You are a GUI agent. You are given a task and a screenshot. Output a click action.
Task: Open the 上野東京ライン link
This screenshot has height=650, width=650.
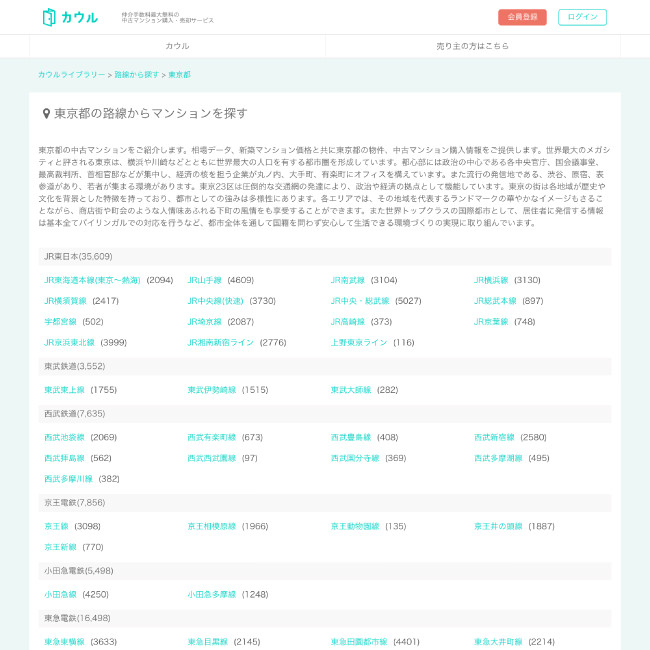click(x=359, y=342)
